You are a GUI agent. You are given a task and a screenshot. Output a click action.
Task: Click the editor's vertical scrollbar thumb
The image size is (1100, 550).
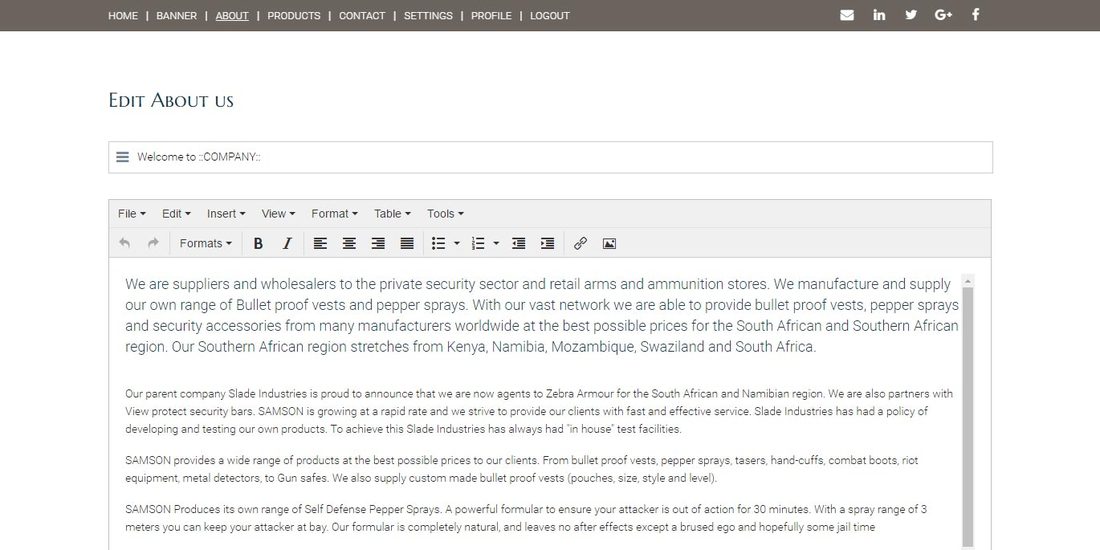(x=967, y=417)
